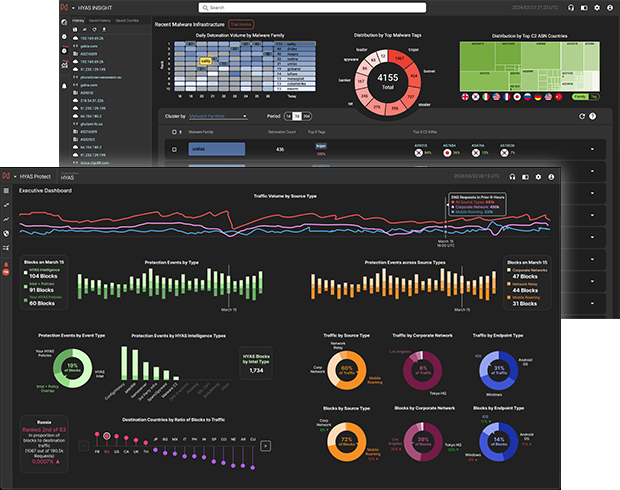Click trend line icon in Protect sidebar
The height and width of the screenshot is (490, 620).
(6, 219)
